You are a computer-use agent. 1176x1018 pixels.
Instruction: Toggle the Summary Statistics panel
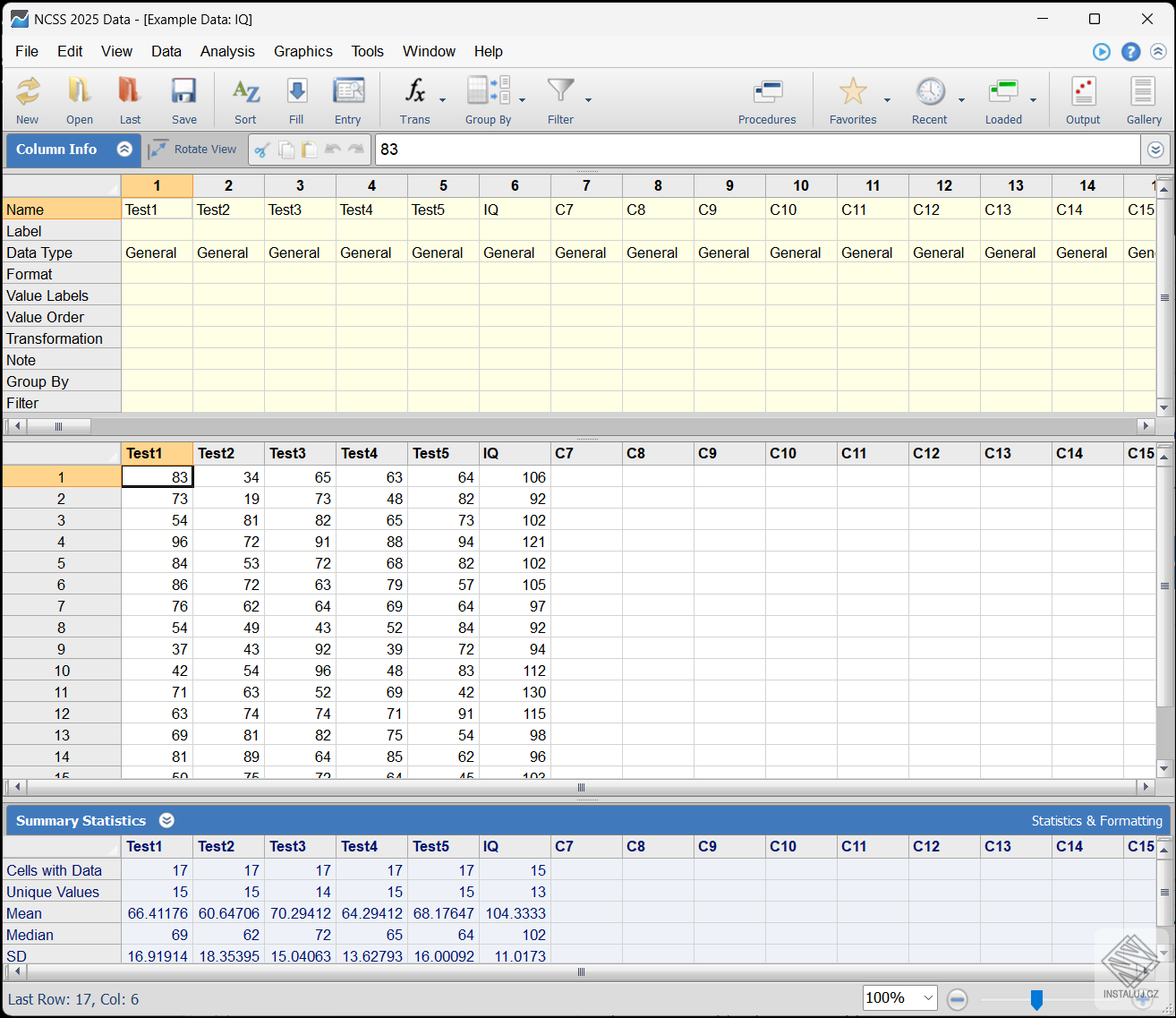tap(166, 820)
